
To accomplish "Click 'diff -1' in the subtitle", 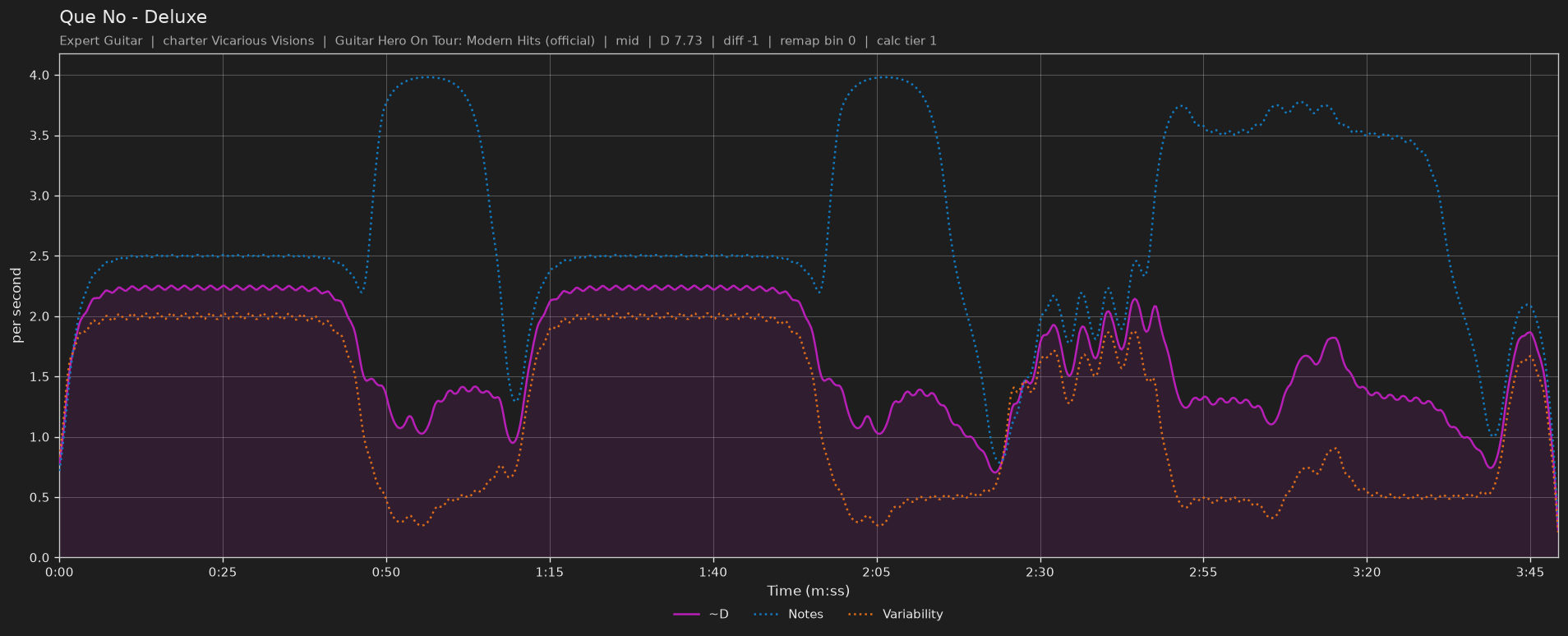I will pos(741,41).
